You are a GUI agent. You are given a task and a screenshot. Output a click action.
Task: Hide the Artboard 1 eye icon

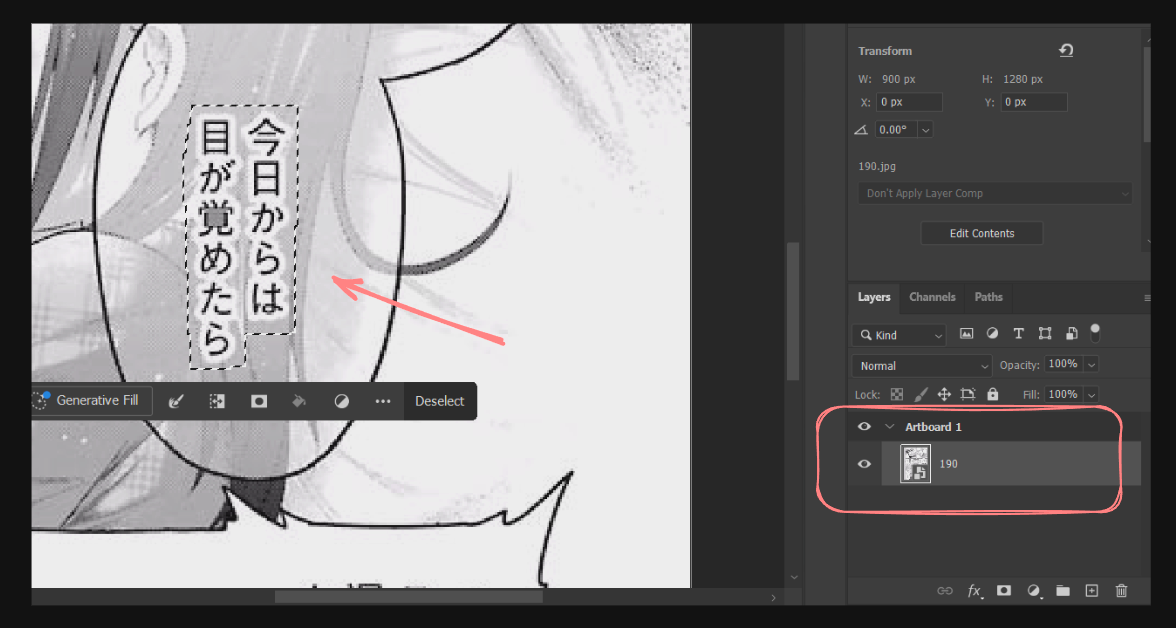pos(864,426)
